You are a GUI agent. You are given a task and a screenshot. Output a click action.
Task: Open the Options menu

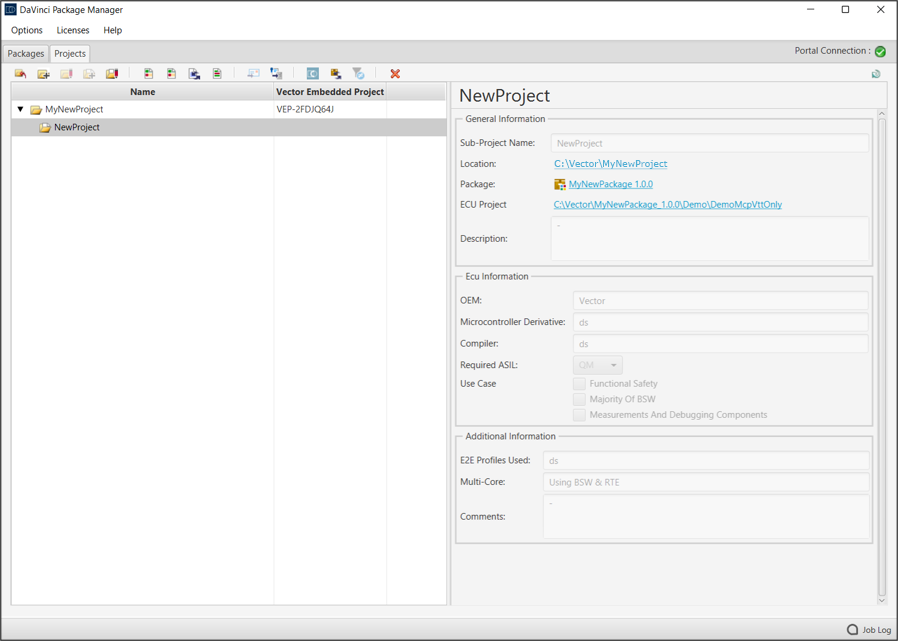[27, 30]
